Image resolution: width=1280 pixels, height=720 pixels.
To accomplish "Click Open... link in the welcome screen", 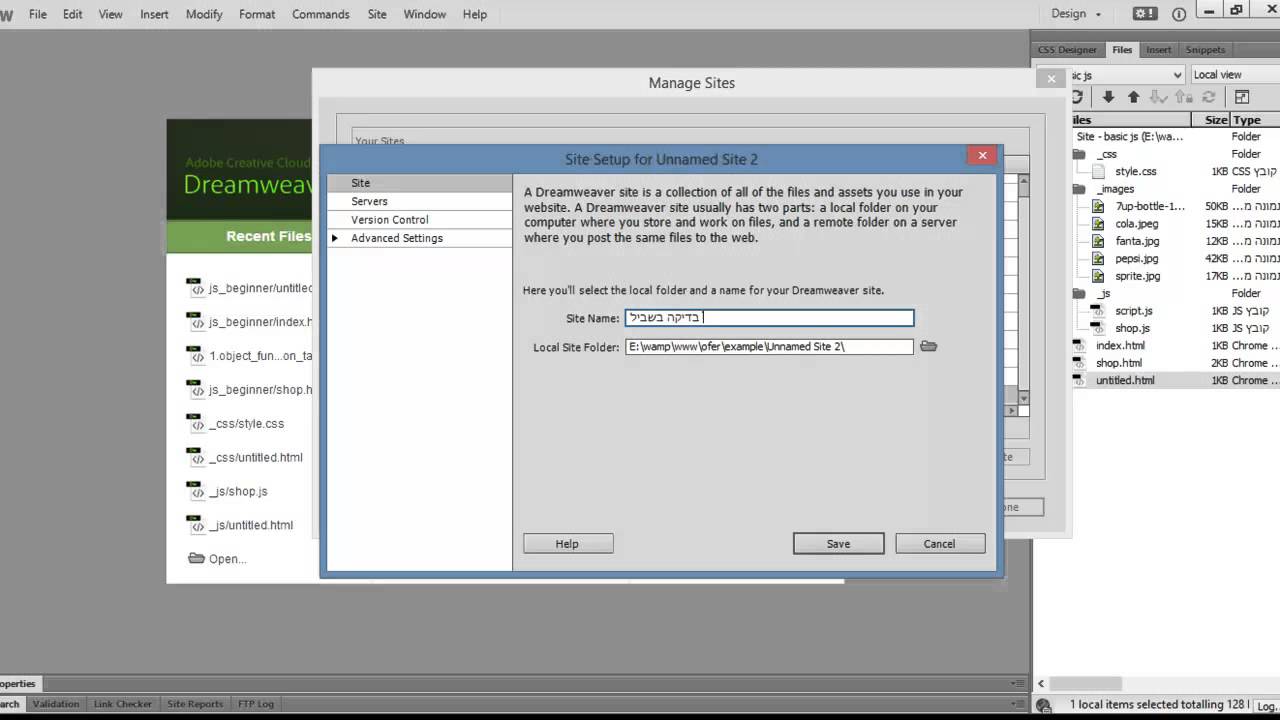I will (x=227, y=559).
